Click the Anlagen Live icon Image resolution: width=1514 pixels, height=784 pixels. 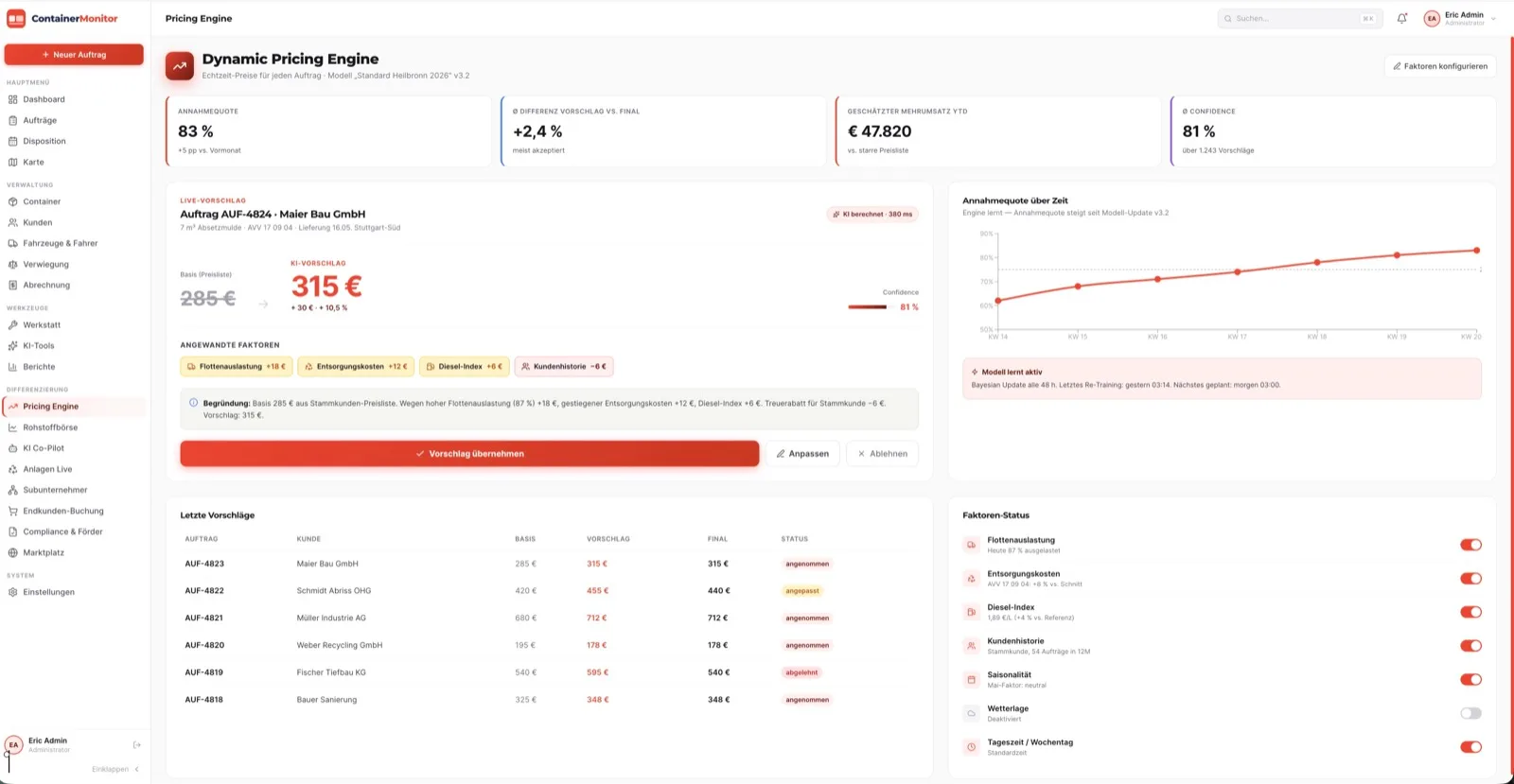13,469
